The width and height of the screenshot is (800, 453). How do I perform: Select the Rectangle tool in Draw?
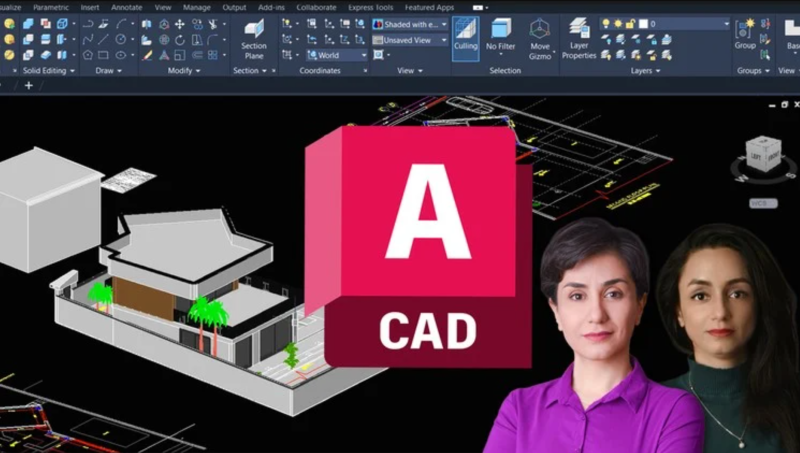point(104,55)
